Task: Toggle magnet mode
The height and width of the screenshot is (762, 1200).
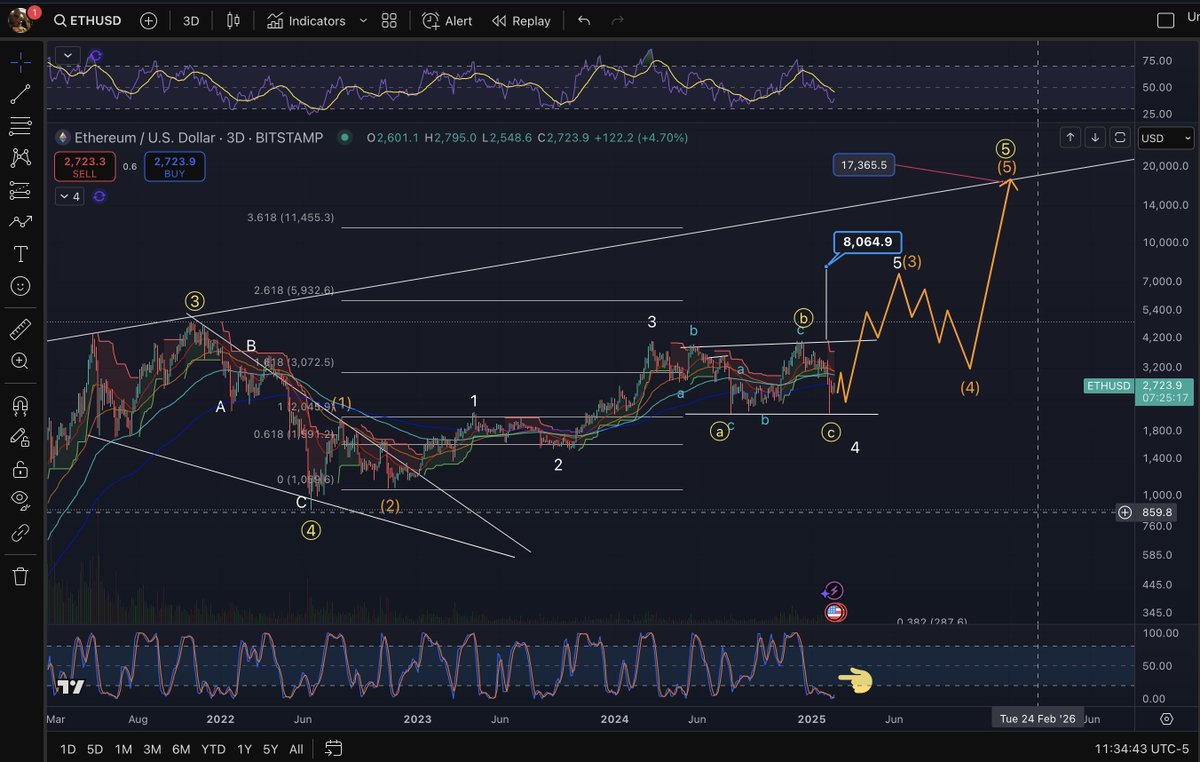Action: pyautogui.click(x=20, y=405)
